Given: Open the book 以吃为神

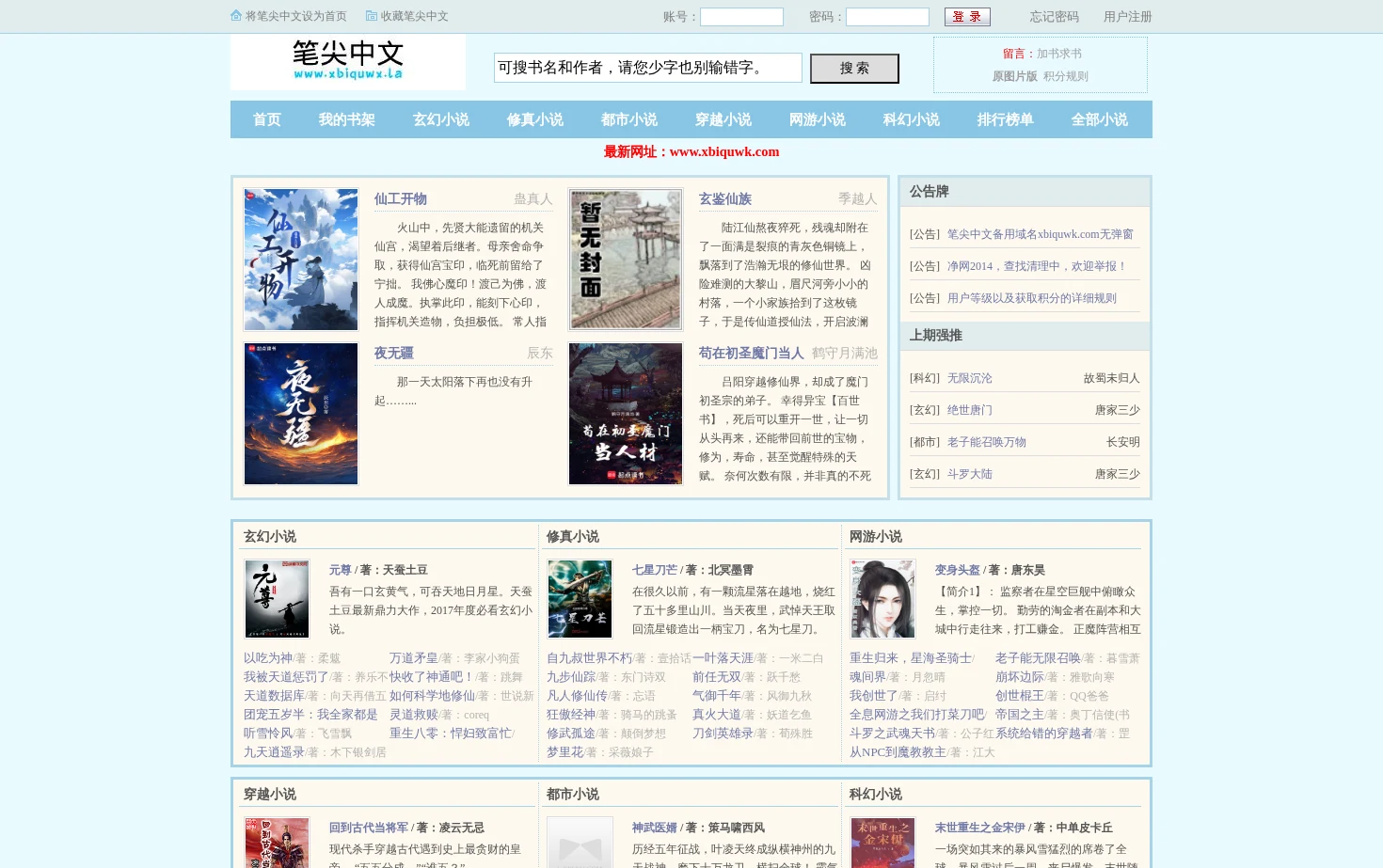Looking at the screenshot, I should pos(268,658).
